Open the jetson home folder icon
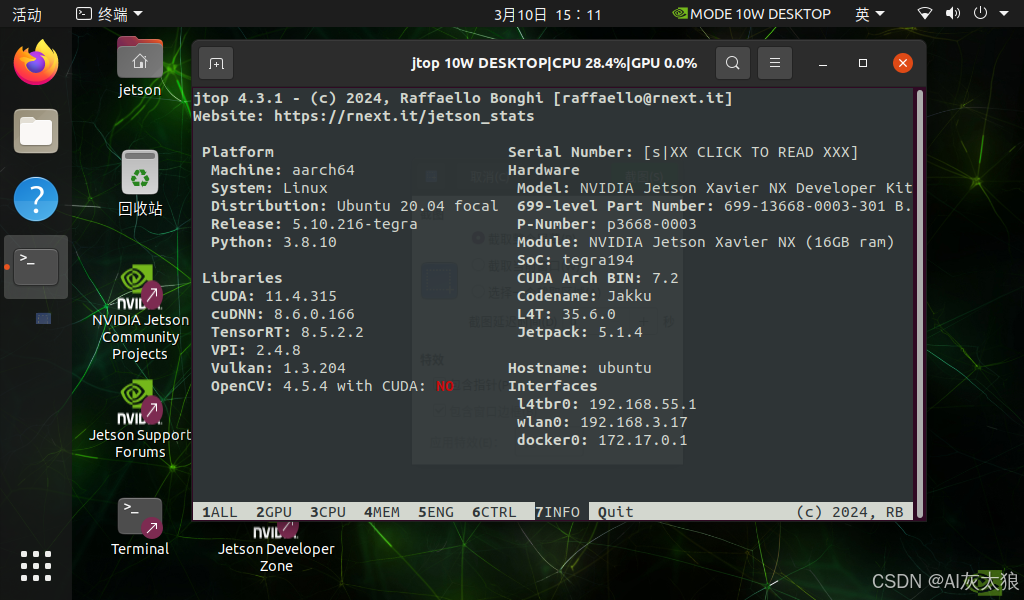The image size is (1024, 600). 140,67
